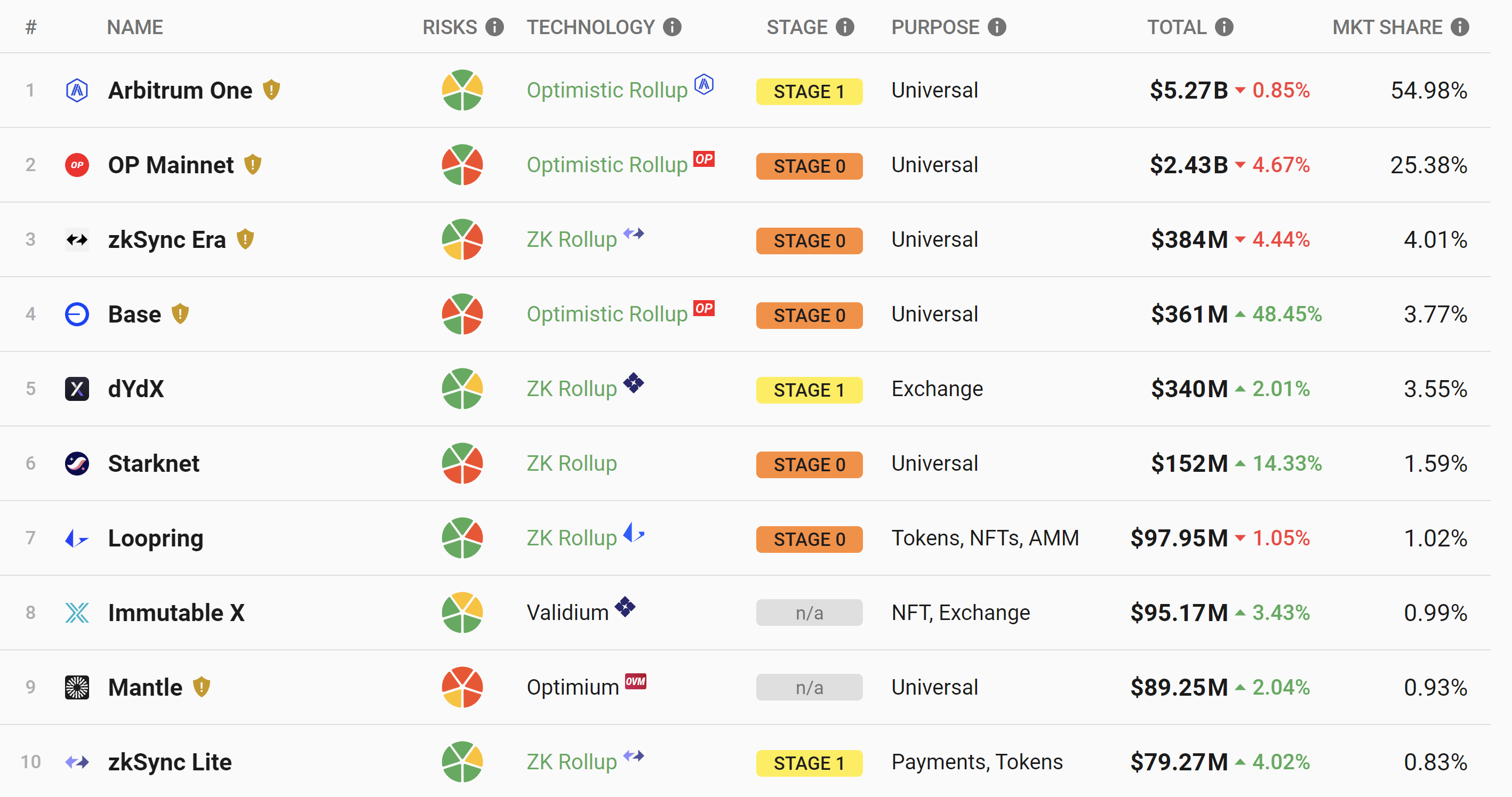Click the risk pie chart for OP Mainnet

pos(462,165)
